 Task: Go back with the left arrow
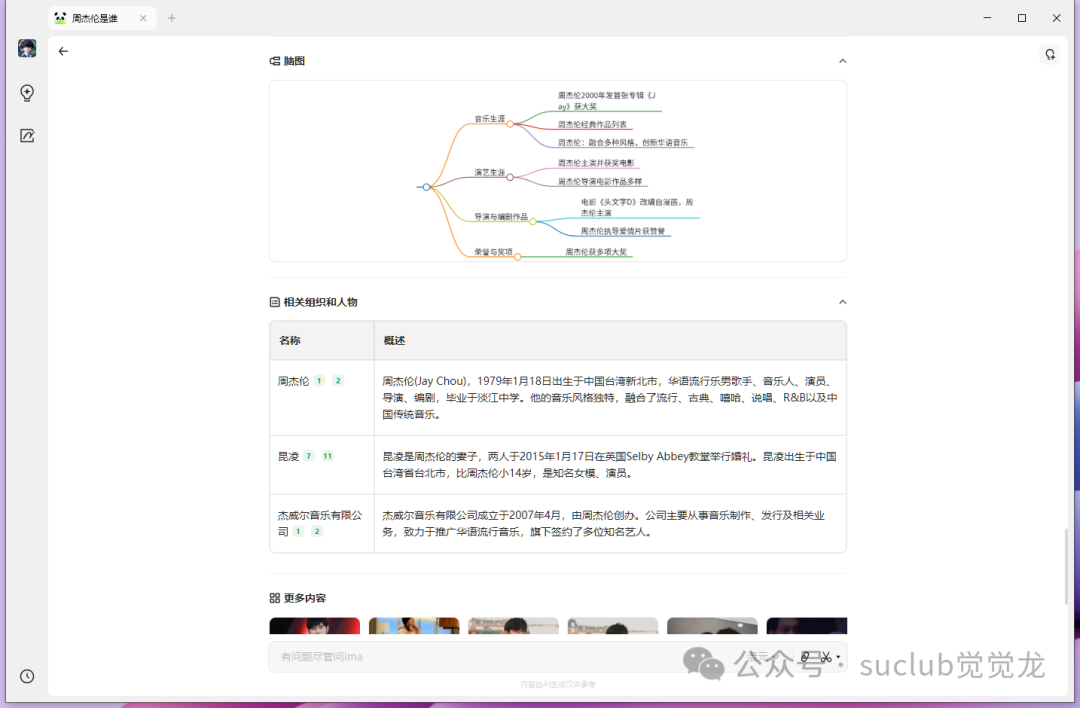coord(63,51)
